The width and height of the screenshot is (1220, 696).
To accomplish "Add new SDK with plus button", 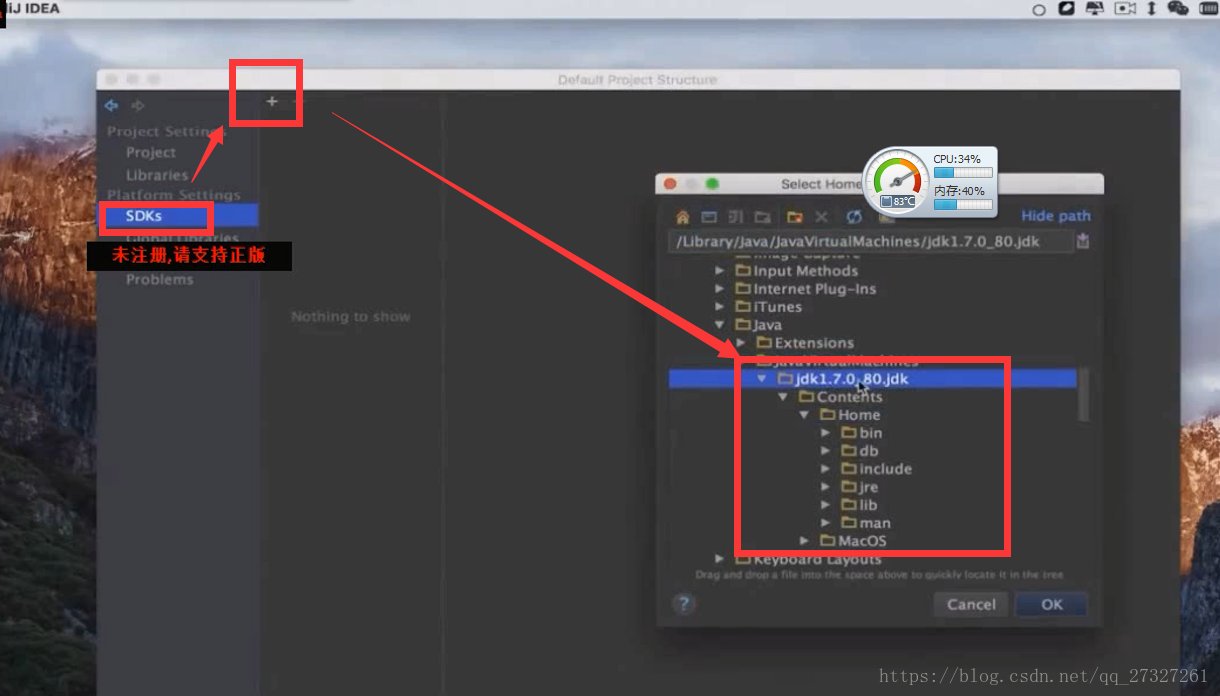I will pyautogui.click(x=272, y=101).
